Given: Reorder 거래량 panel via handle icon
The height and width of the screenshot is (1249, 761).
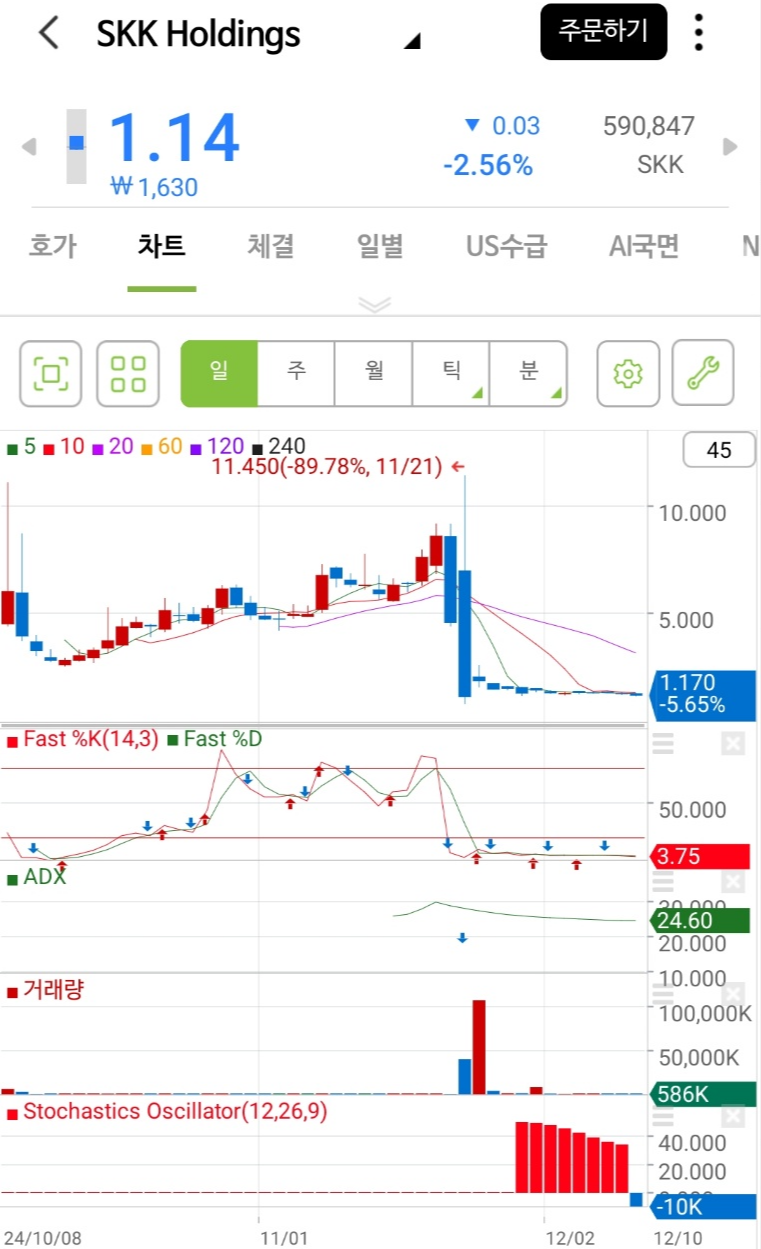Looking at the screenshot, I should (x=663, y=995).
